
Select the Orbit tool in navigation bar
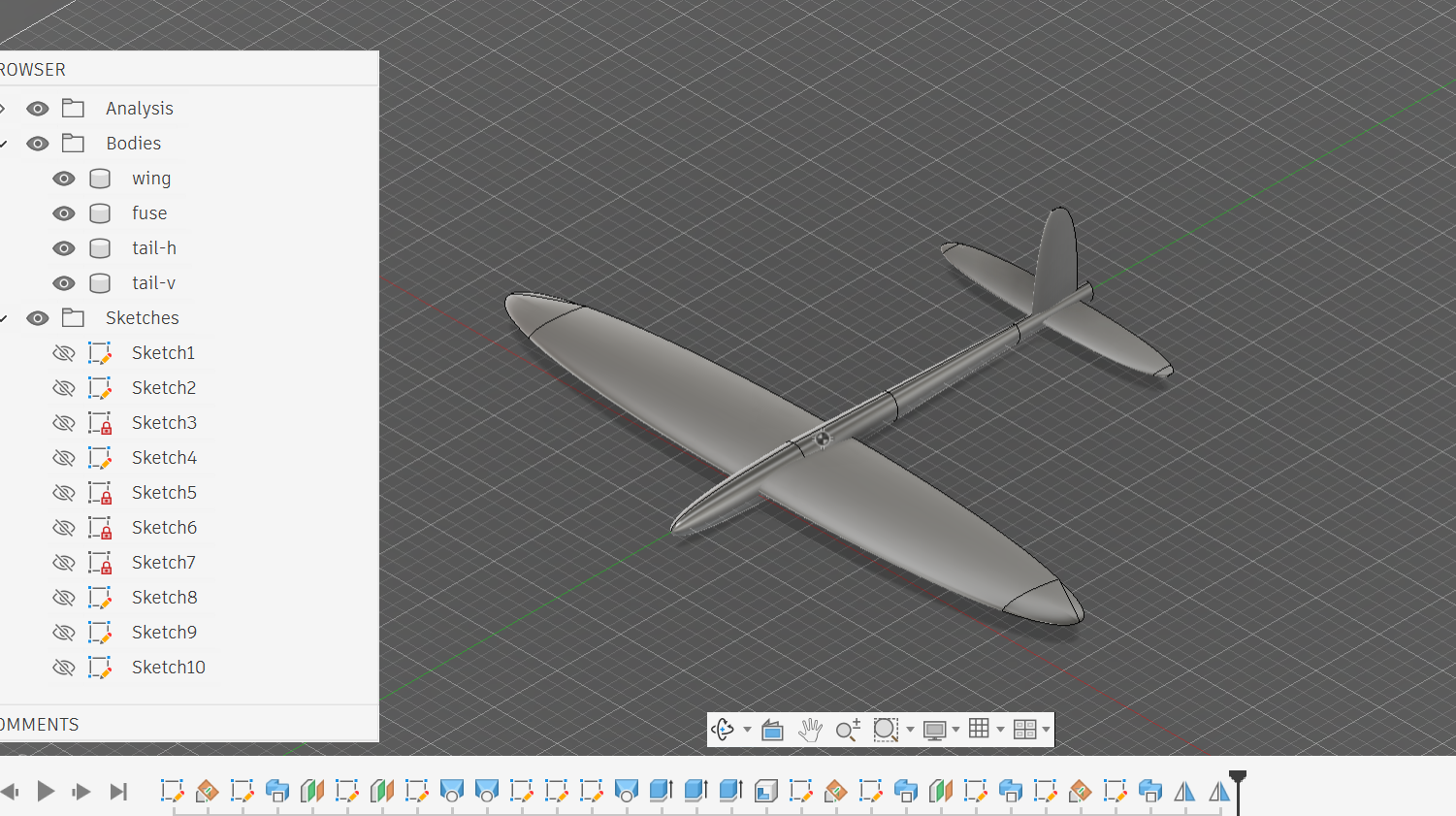[x=723, y=730]
